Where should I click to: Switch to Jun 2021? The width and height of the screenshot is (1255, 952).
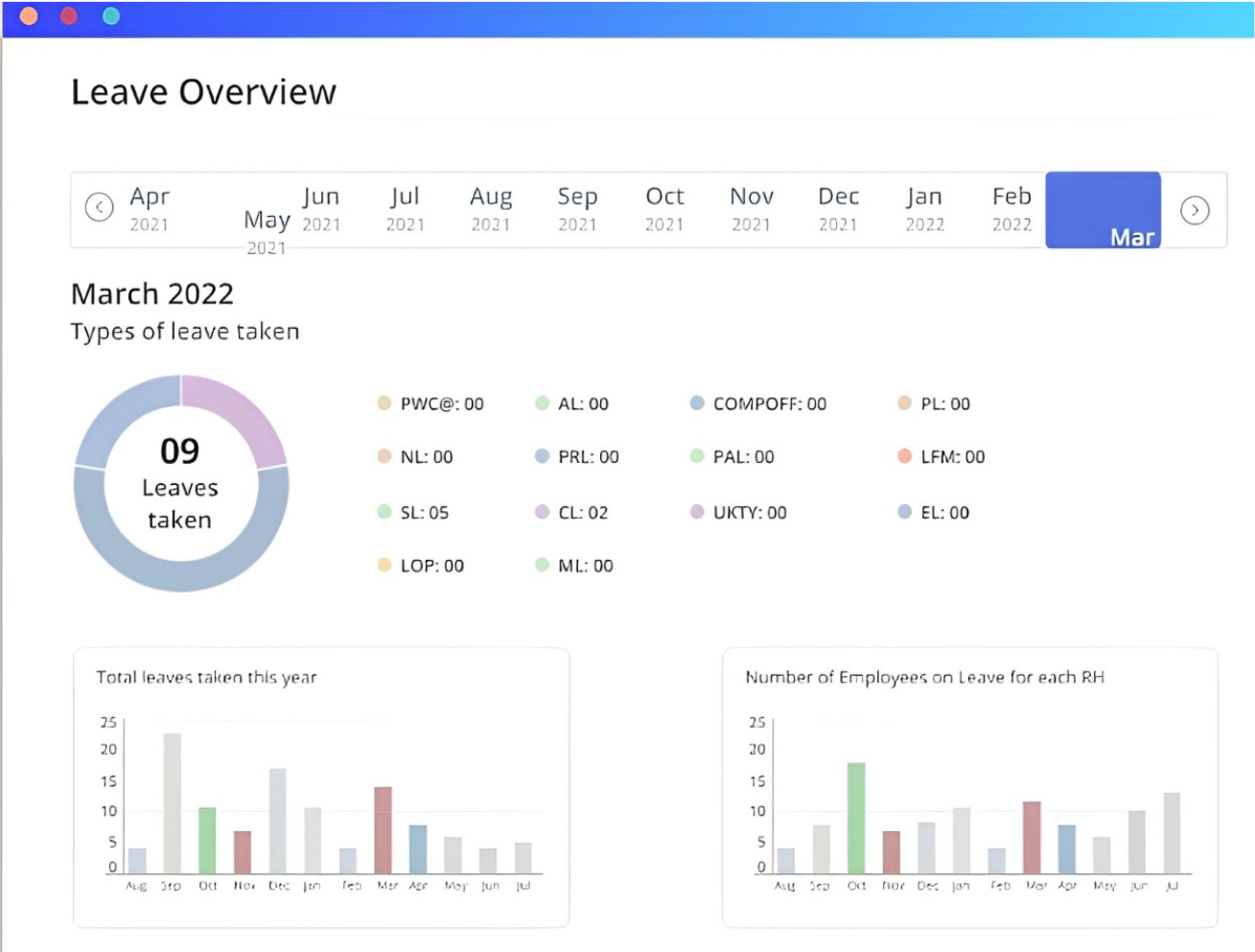pos(321,209)
